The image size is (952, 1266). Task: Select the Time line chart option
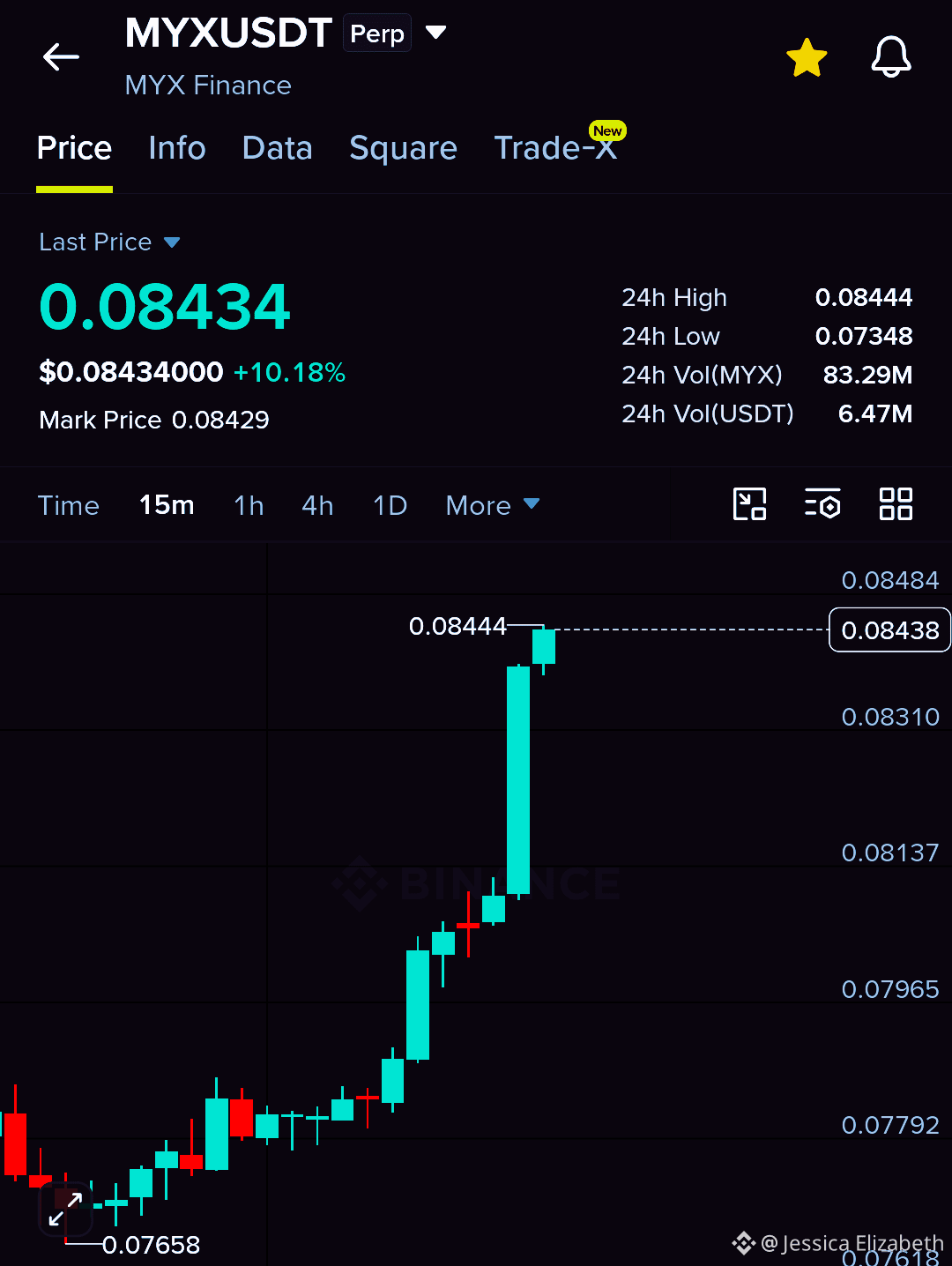click(69, 505)
